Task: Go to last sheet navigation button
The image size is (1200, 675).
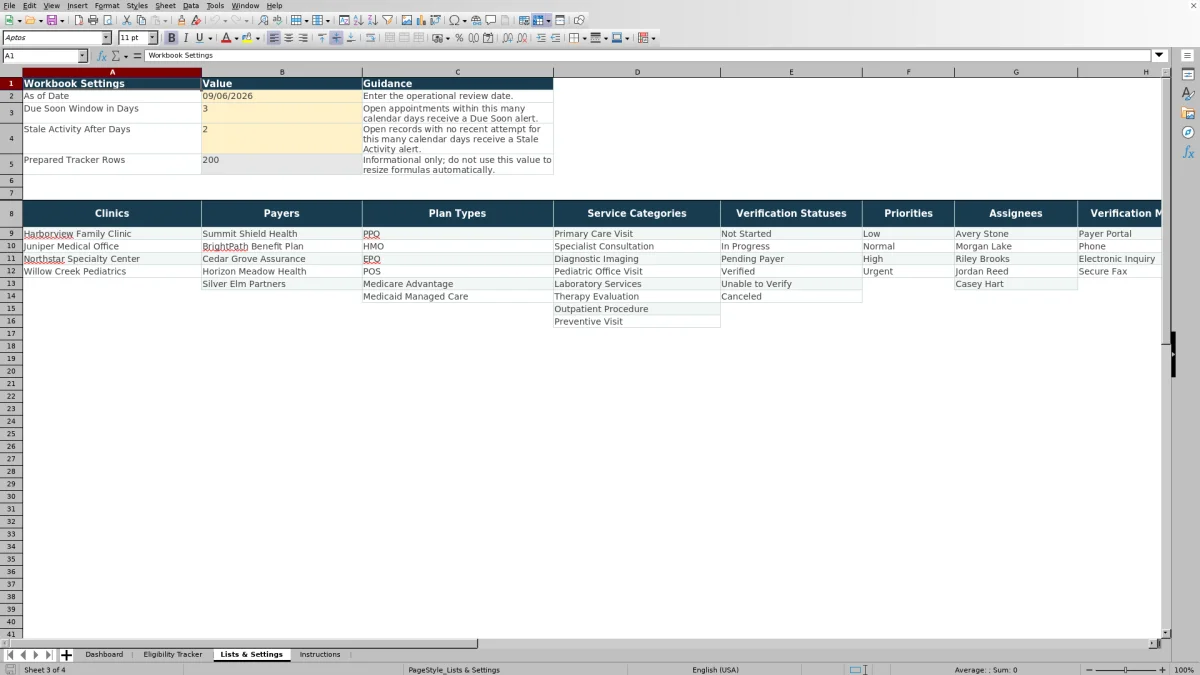Action: pos(49,655)
